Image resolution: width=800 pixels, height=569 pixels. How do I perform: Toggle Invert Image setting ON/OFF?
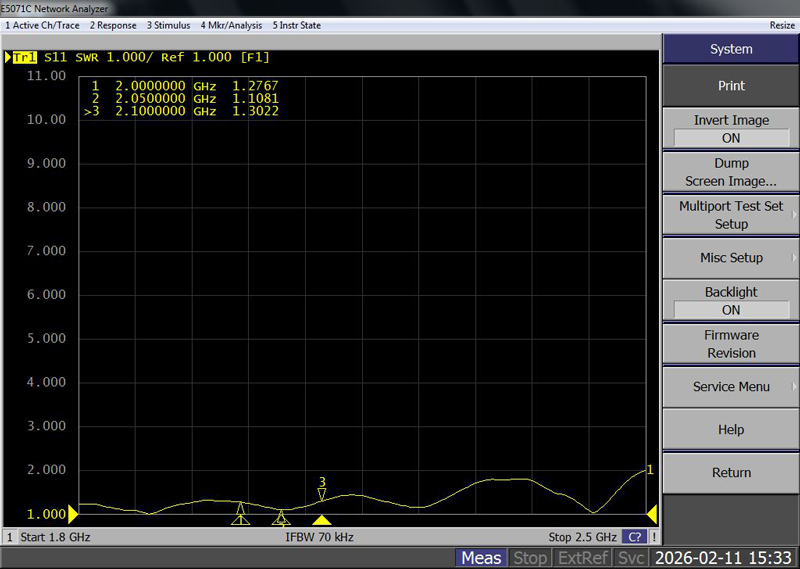(731, 129)
